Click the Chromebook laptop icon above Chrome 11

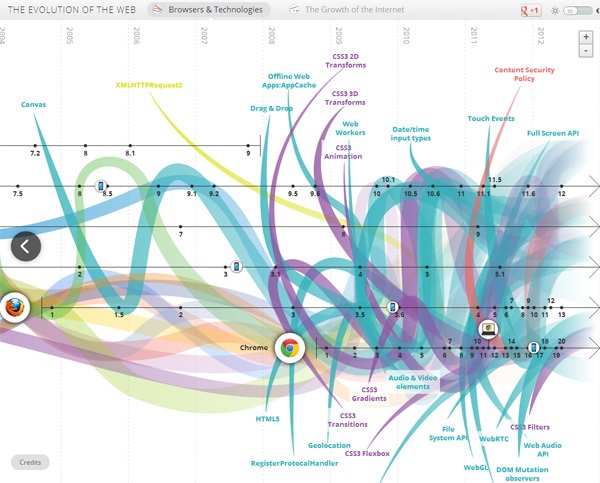click(488, 328)
